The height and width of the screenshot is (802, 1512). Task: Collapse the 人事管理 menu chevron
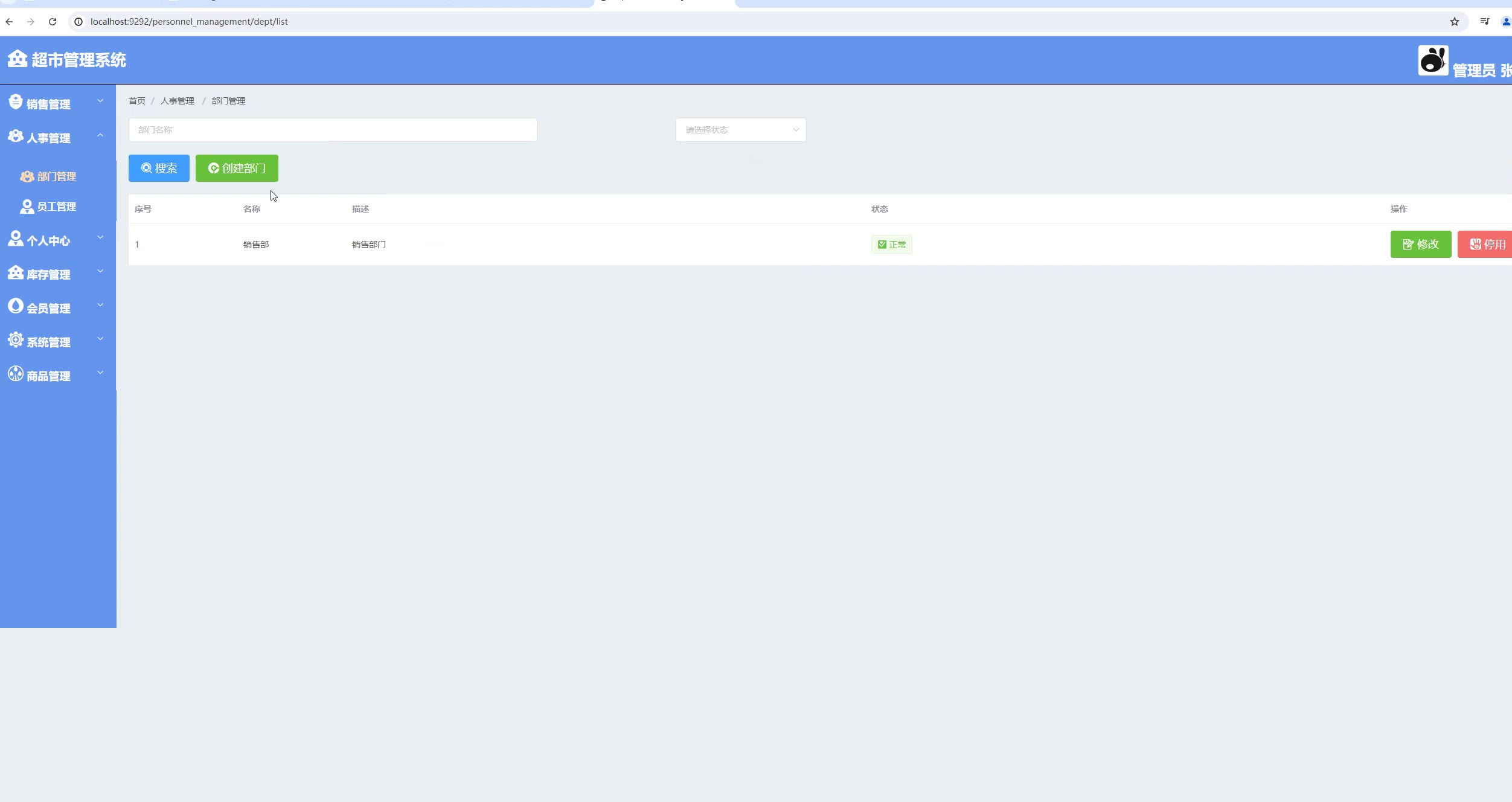(x=100, y=135)
